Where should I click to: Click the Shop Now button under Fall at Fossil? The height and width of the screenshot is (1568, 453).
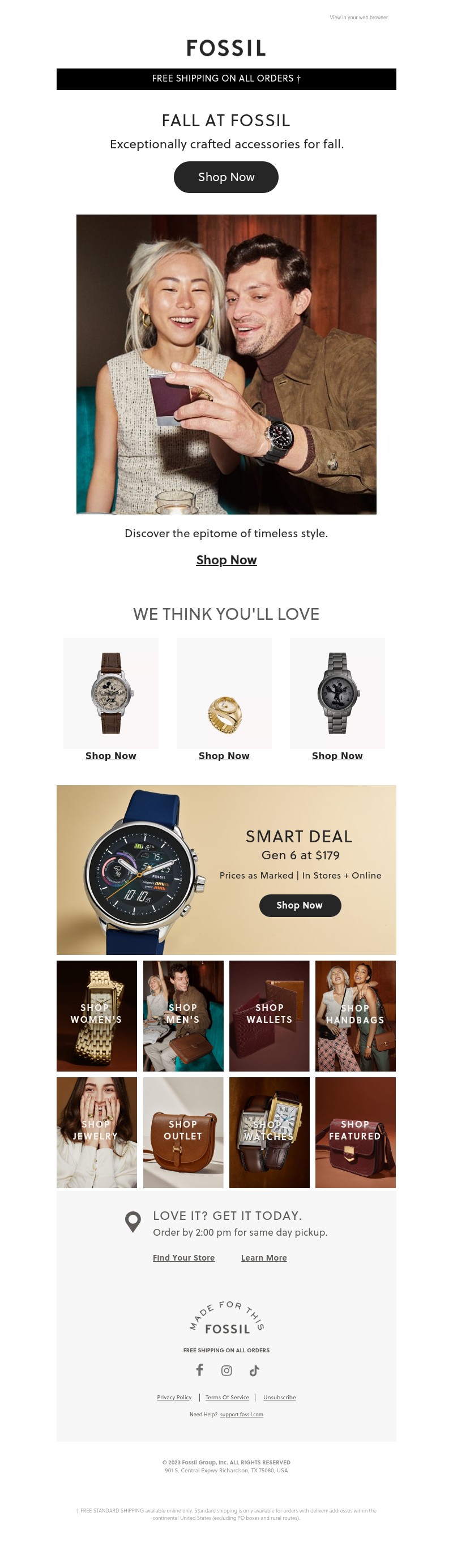click(x=226, y=177)
